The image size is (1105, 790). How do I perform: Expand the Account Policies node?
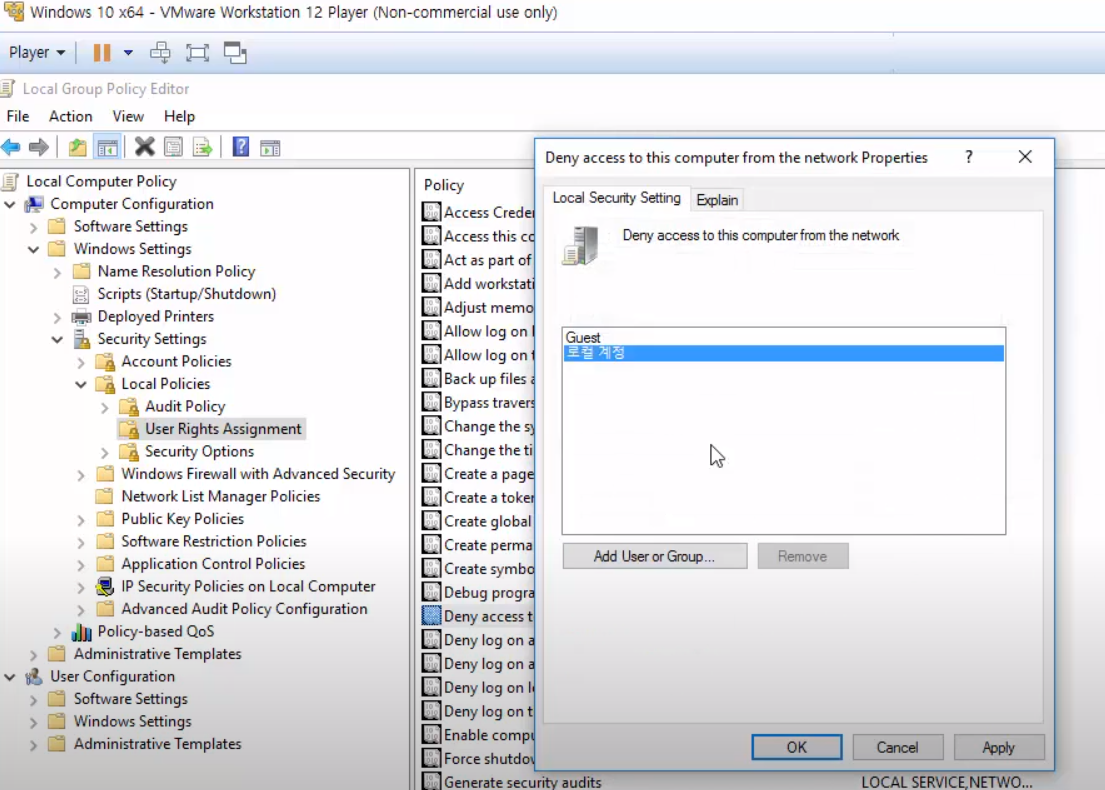point(81,362)
